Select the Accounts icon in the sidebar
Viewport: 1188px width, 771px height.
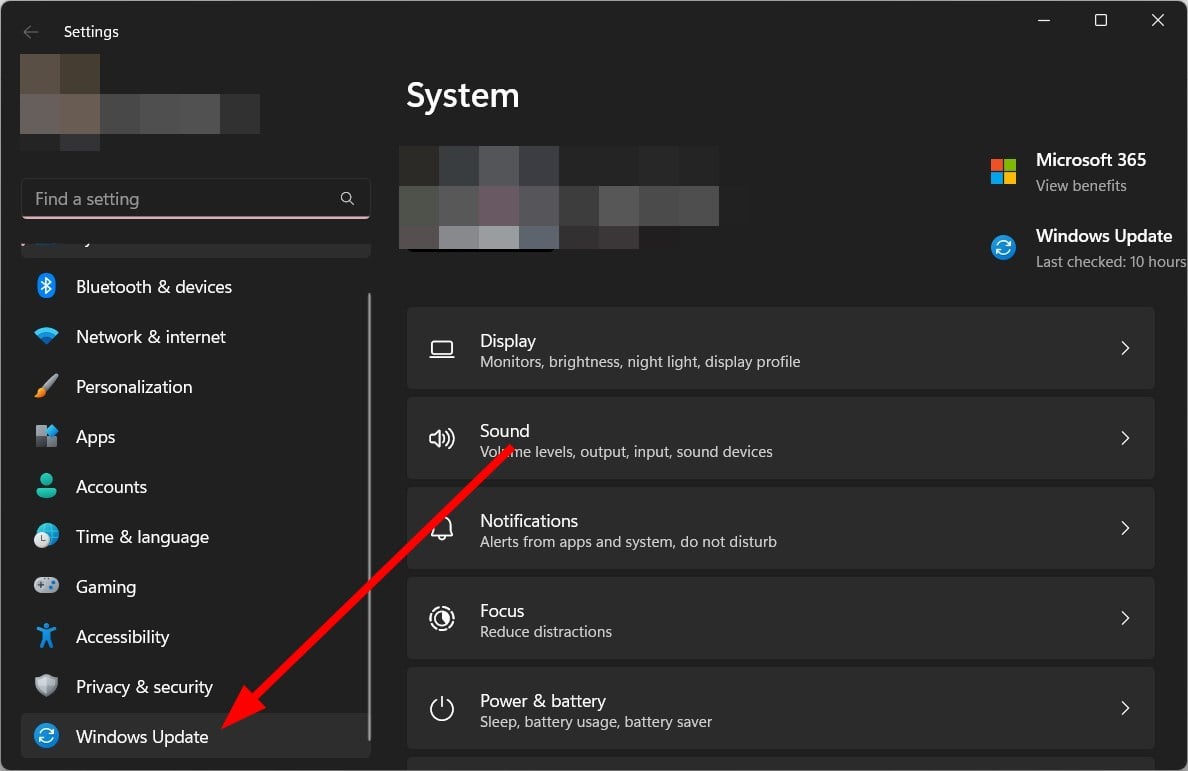[46, 486]
